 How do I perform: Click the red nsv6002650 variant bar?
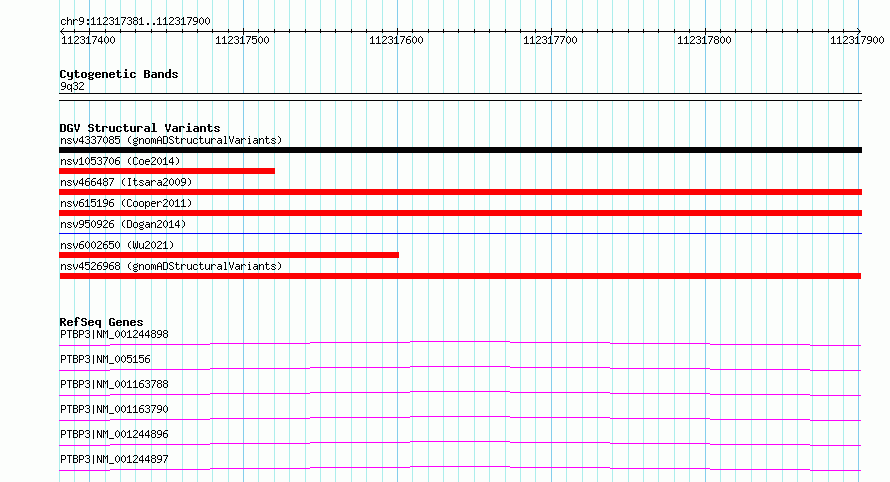229,255
